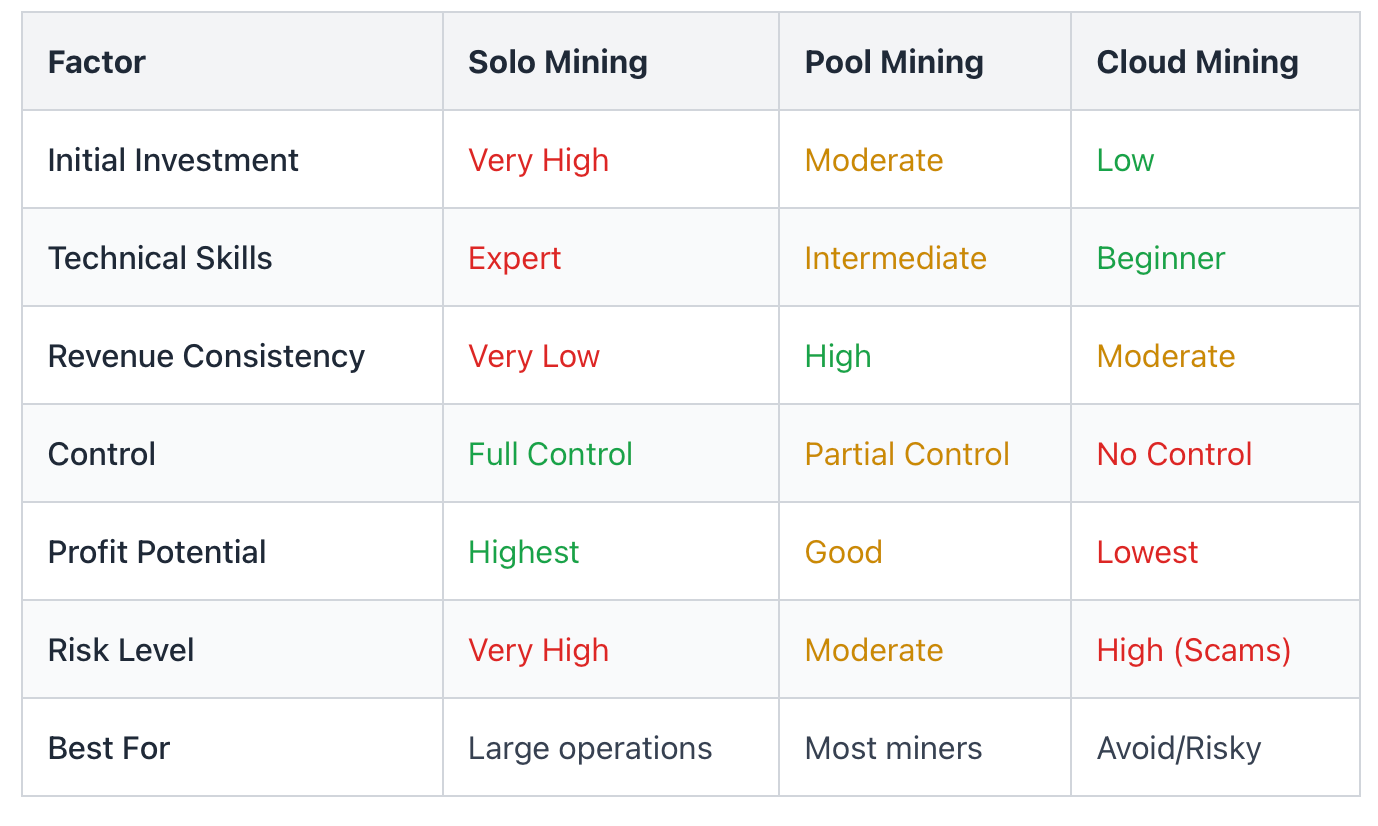
Task: Click the Initial Investment row label
Action: [x=173, y=160]
